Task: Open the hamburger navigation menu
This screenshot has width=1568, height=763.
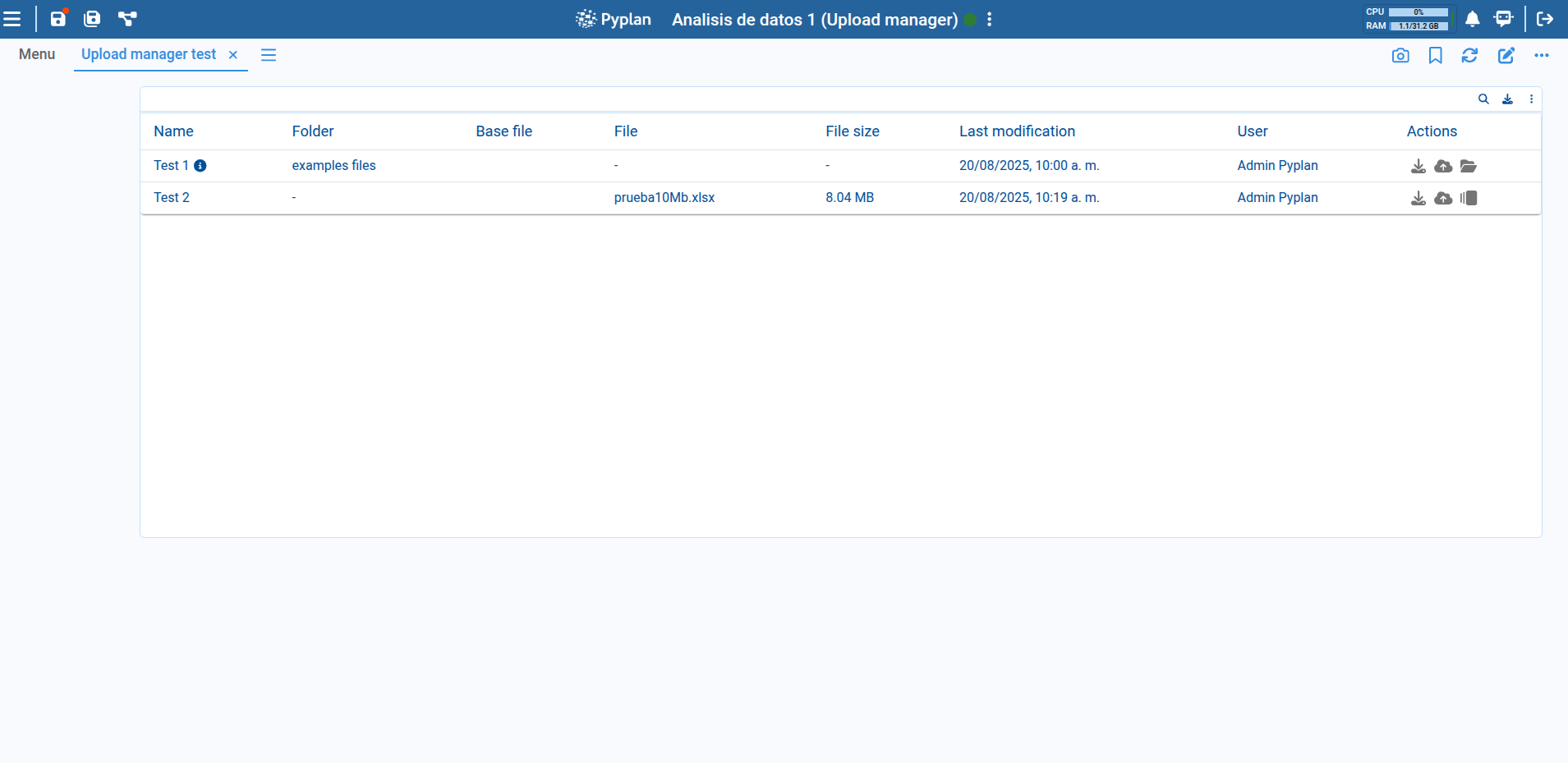Action: (13, 18)
